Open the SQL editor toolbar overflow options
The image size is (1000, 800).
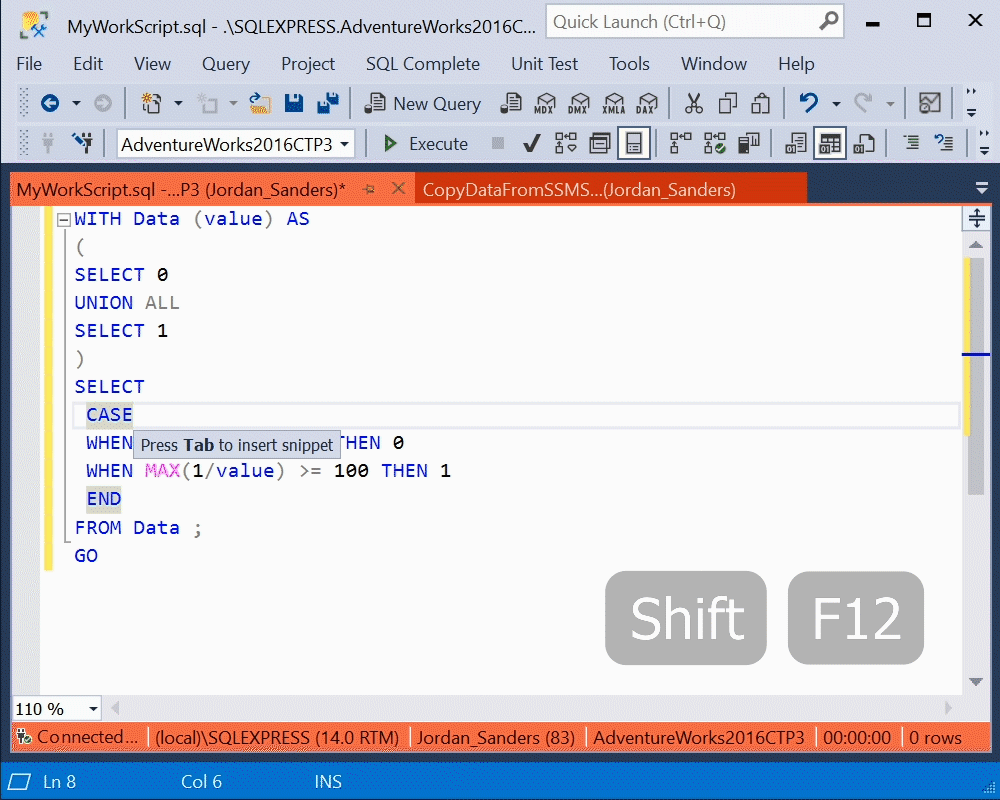tap(984, 143)
